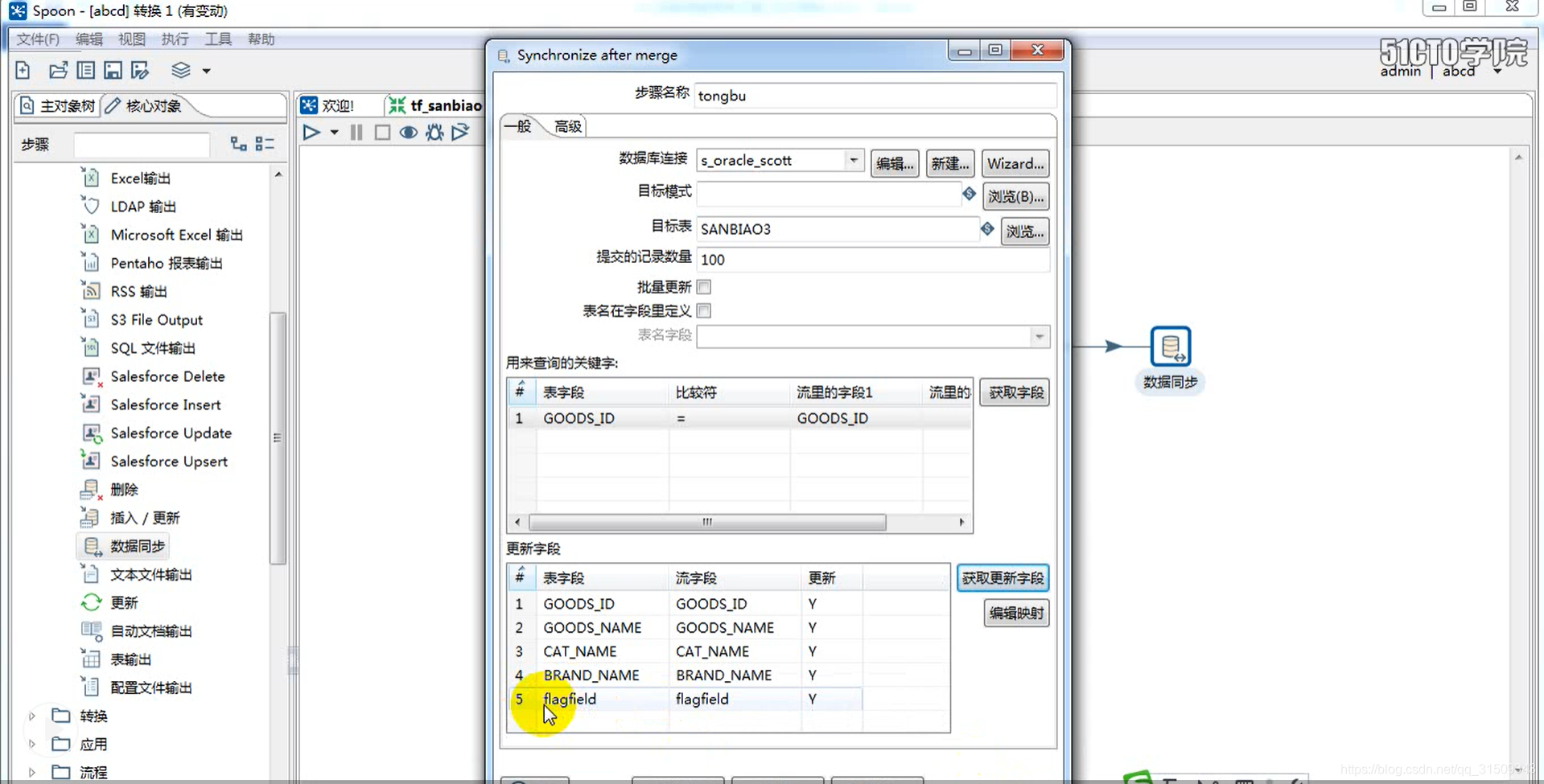Switch to the 高级 tab

pos(568,126)
